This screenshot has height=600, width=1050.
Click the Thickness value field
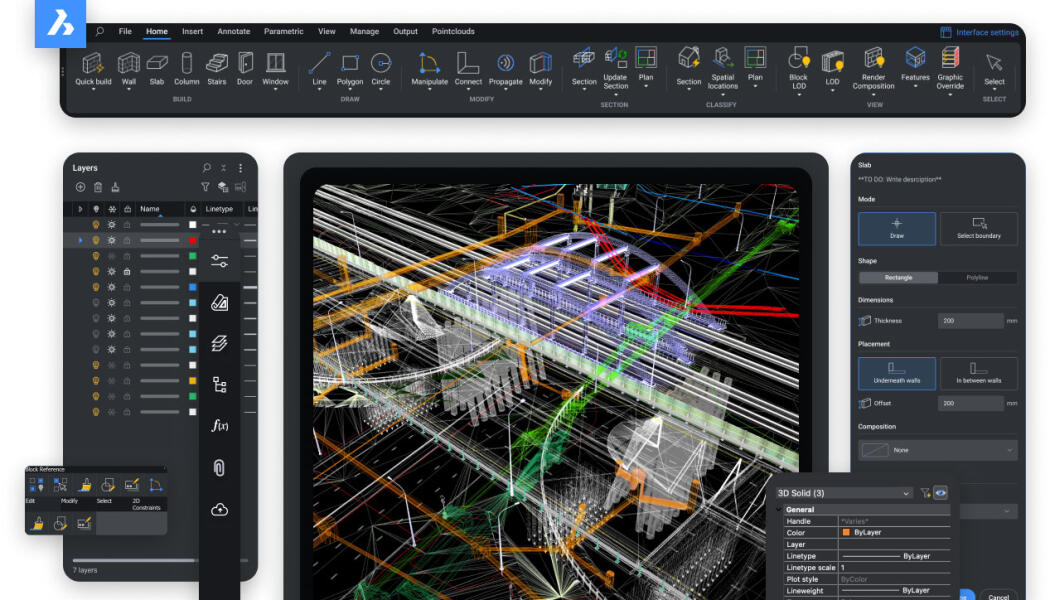click(970, 321)
